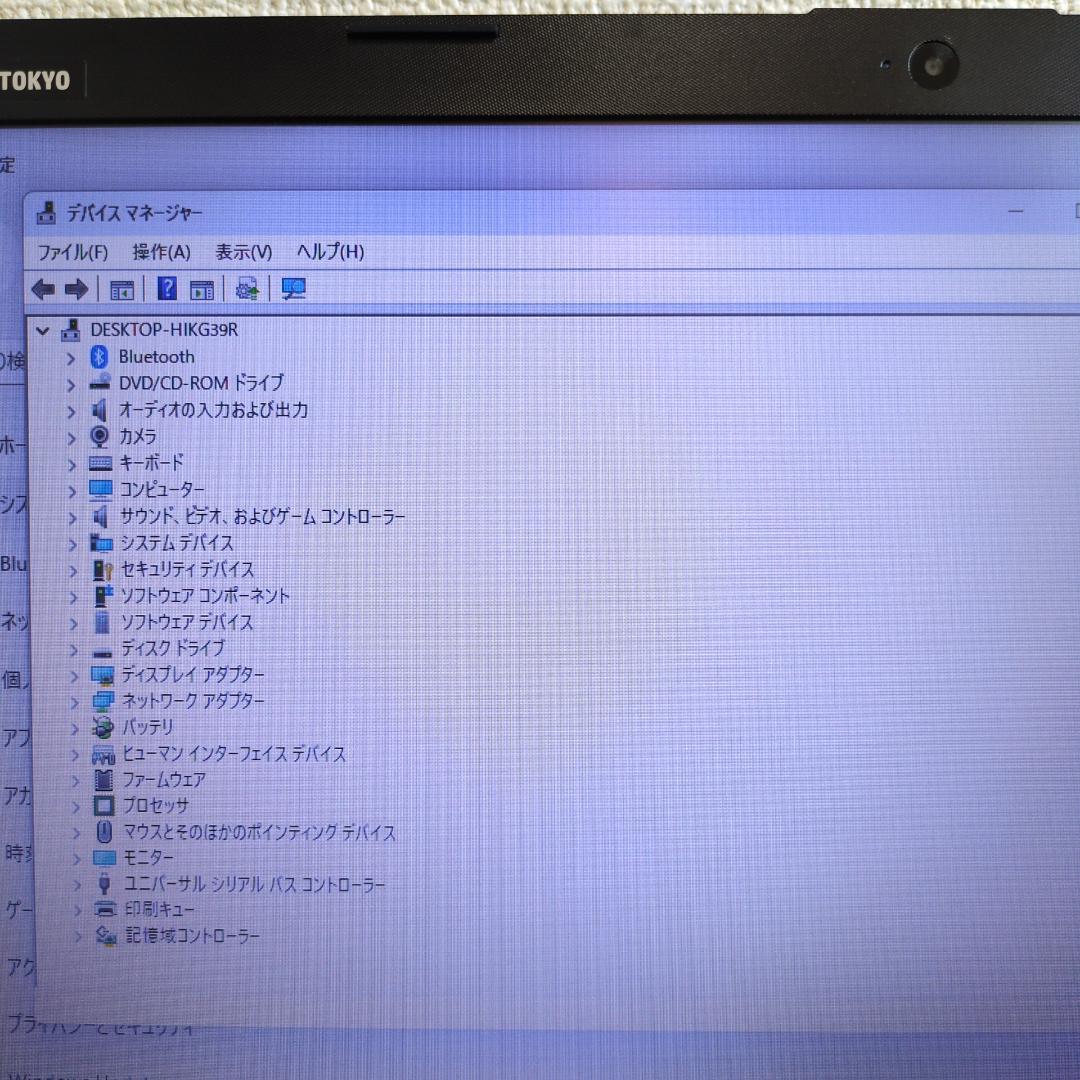Viewport: 1080px width, 1080px height.
Task: Select the Bluetooth device icon
Action: click(100, 357)
